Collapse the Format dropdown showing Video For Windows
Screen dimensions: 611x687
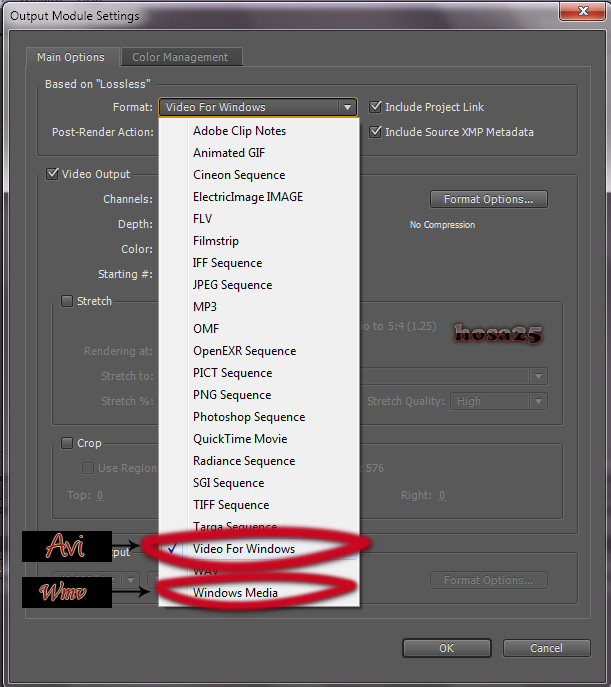[258, 107]
